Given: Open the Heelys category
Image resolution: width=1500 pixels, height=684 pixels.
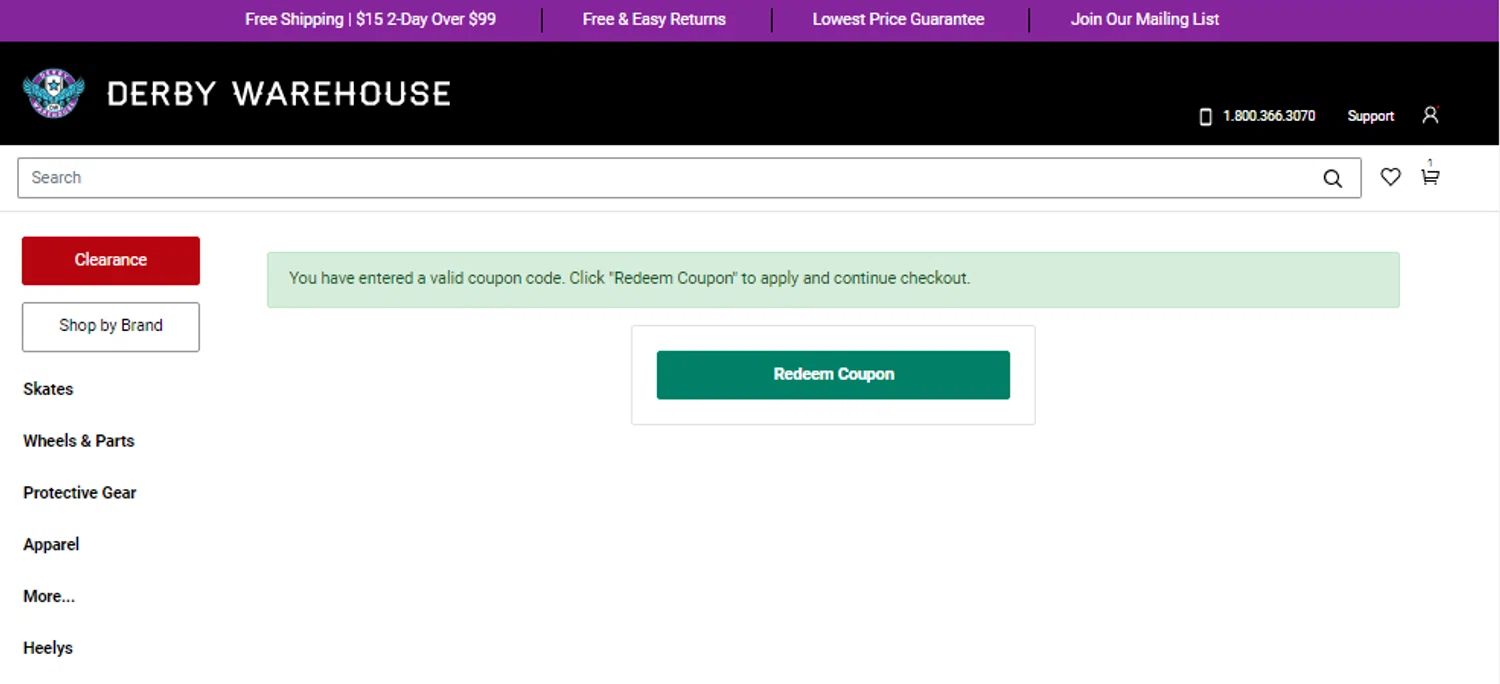Looking at the screenshot, I should click(48, 648).
